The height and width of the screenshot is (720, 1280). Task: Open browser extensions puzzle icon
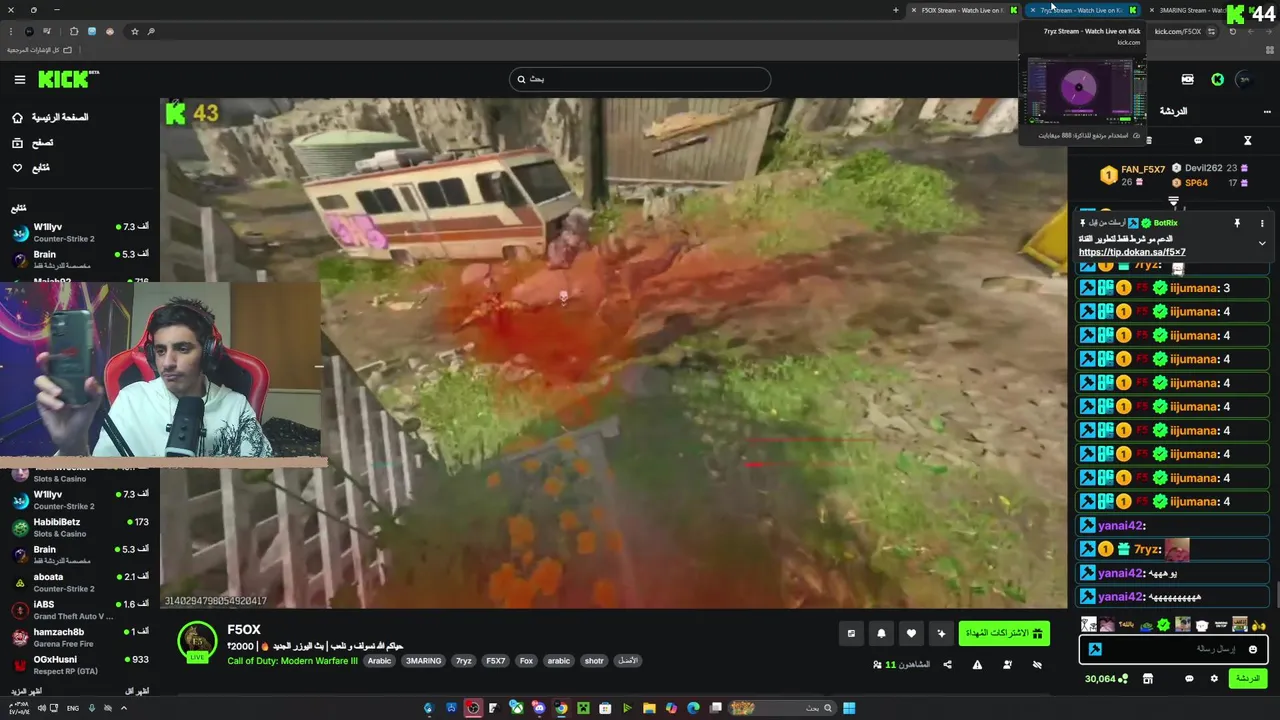74,32
